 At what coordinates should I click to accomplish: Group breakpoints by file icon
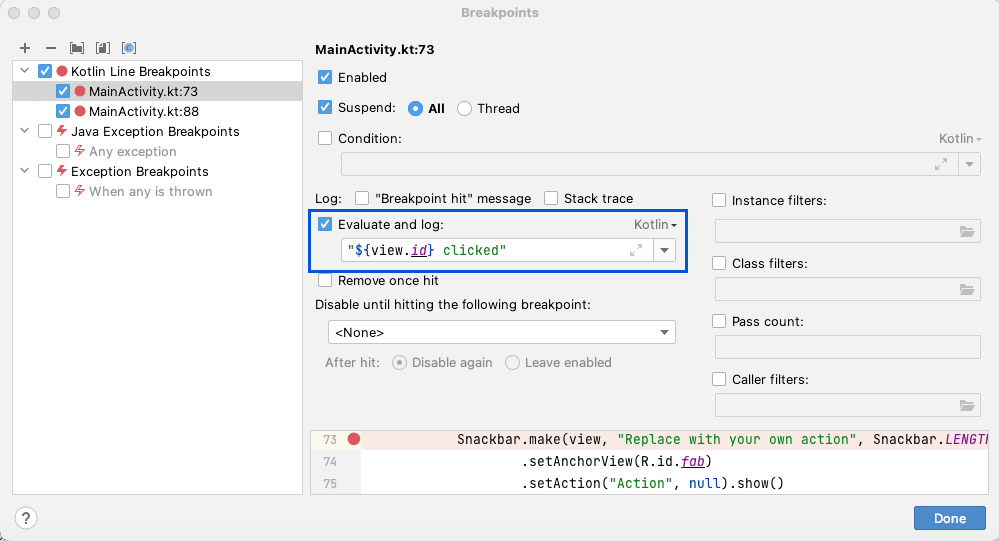coord(103,48)
